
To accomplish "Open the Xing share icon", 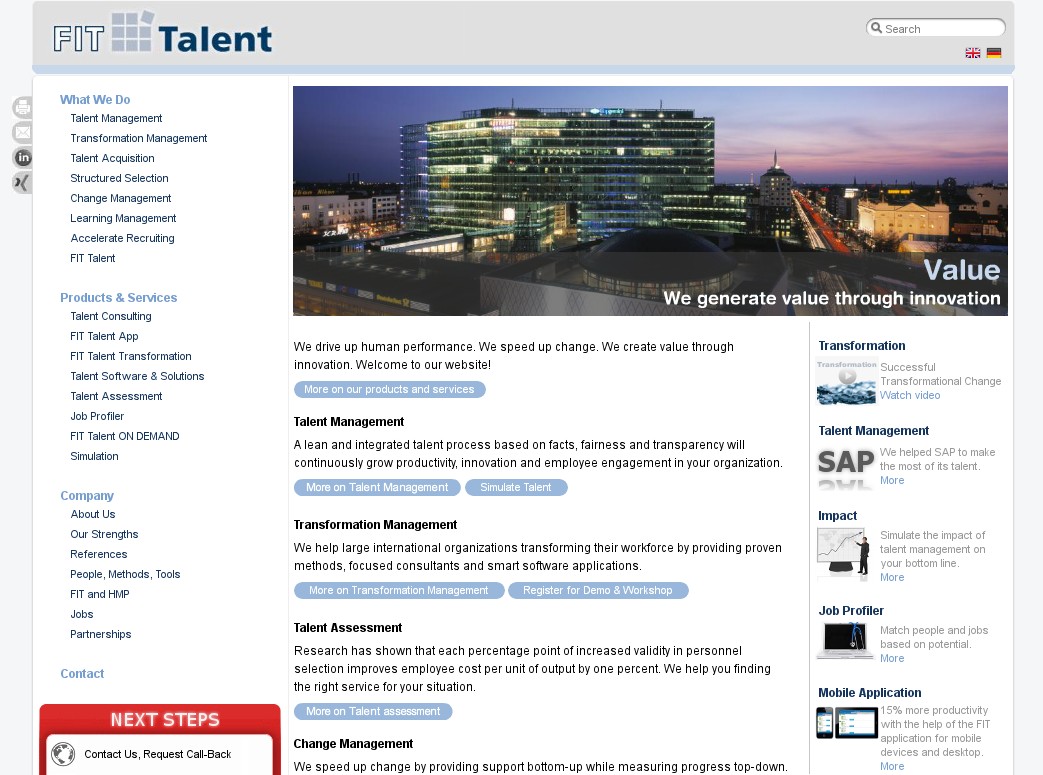I will pyautogui.click(x=23, y=183).
